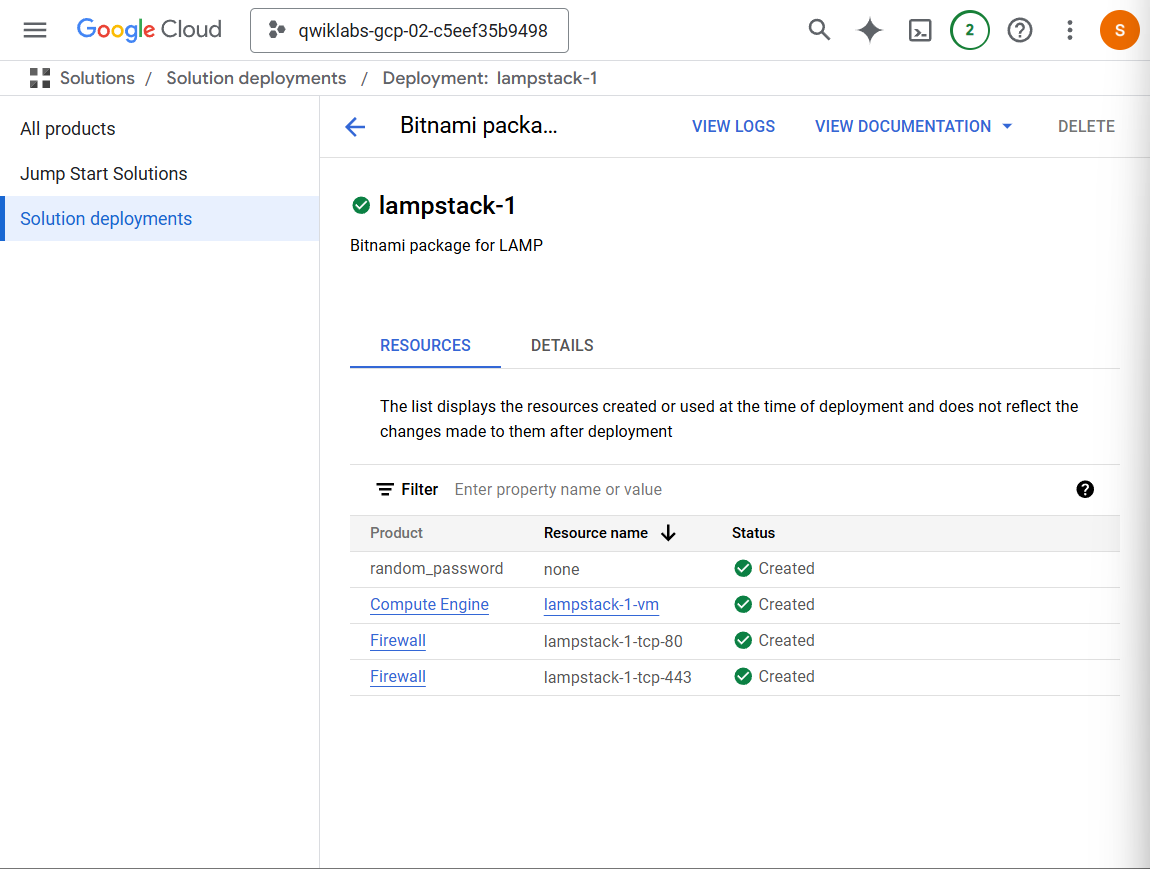Open the main navigation hamburger menu
The height and width of the screenshot is (869, 1150).
[x=34, y=30]
